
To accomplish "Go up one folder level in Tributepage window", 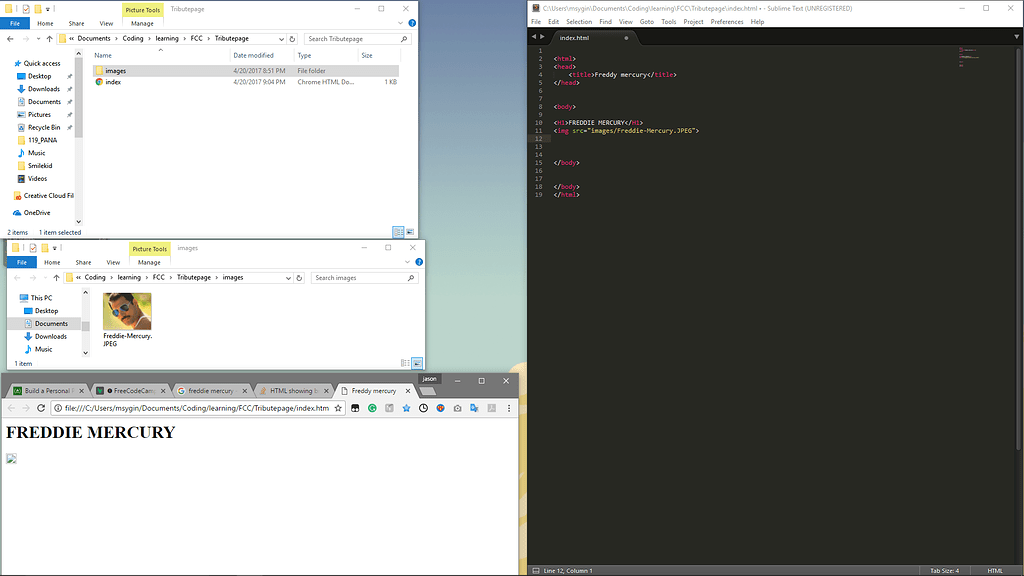I will click(49, 39).
